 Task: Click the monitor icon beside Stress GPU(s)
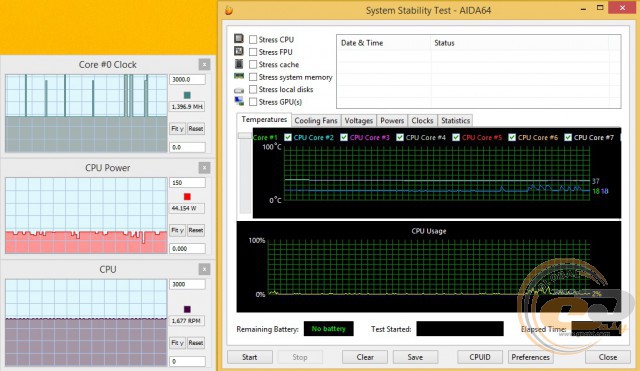239,101
